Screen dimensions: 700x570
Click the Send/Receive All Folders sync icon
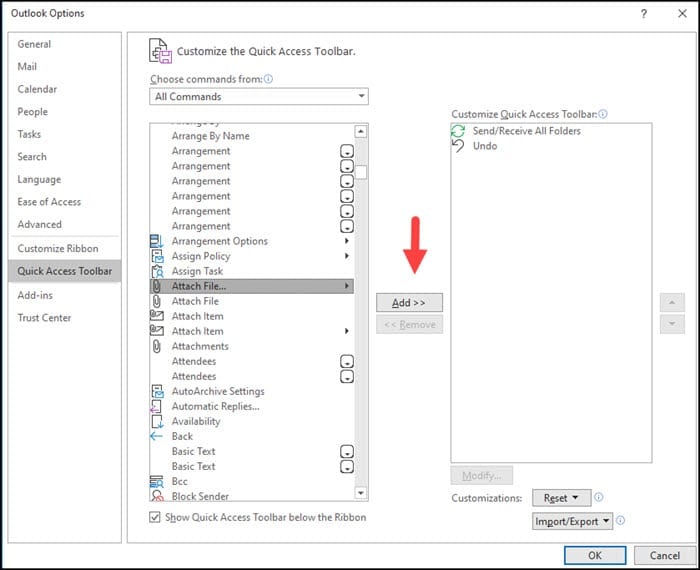point(458,131)
